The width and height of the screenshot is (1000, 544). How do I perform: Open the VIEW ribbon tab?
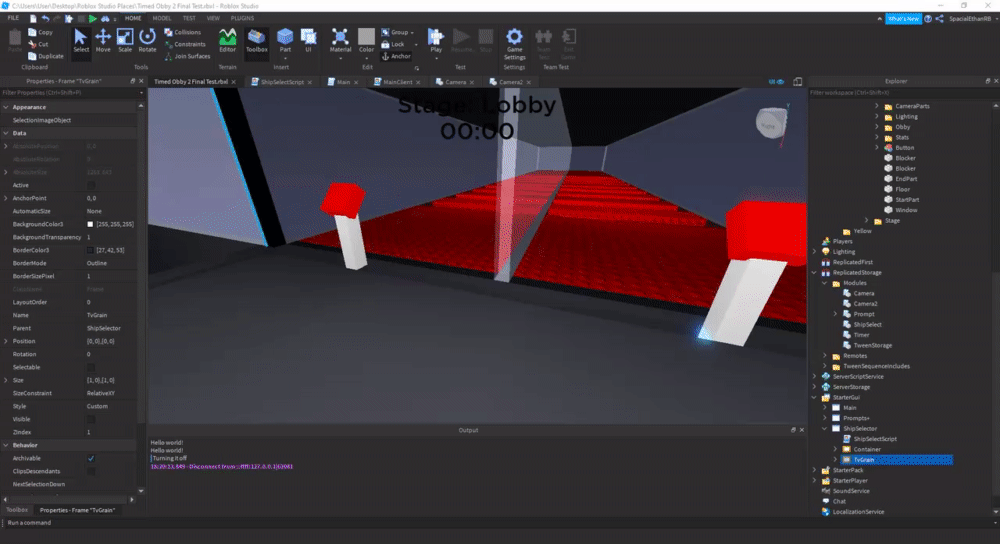click(x=213, y=18)
